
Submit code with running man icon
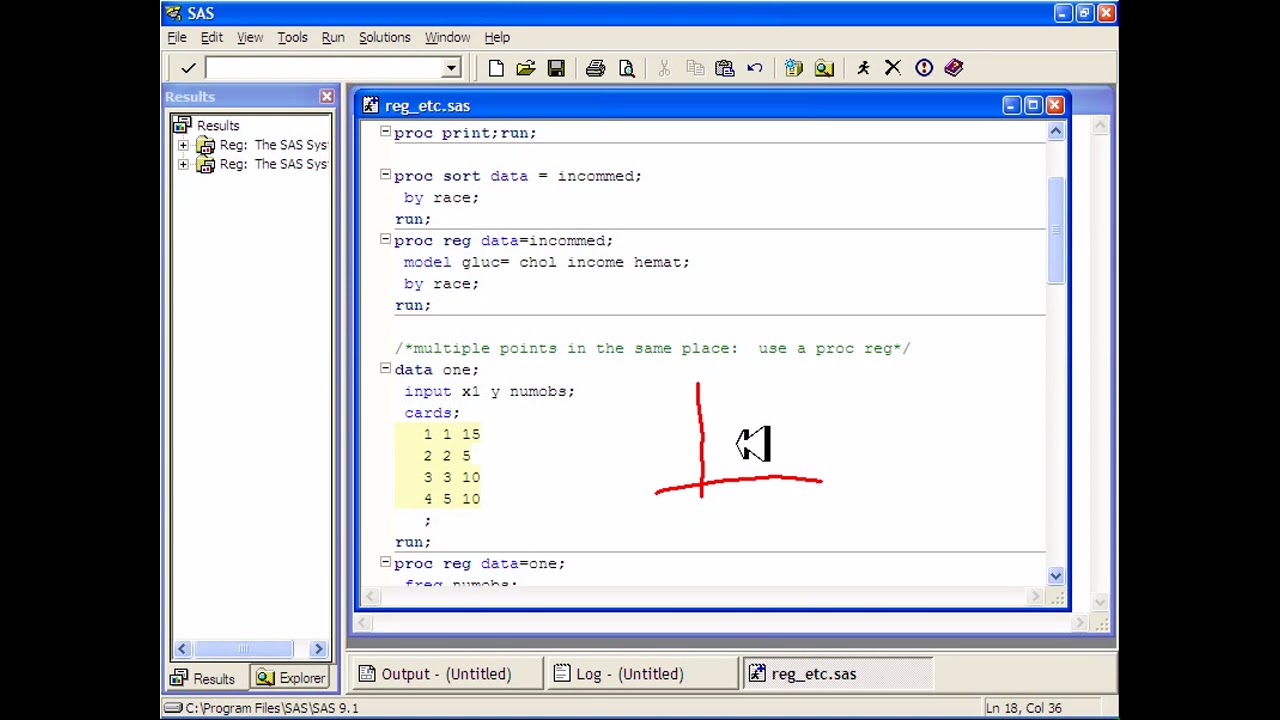pos(864,68)
